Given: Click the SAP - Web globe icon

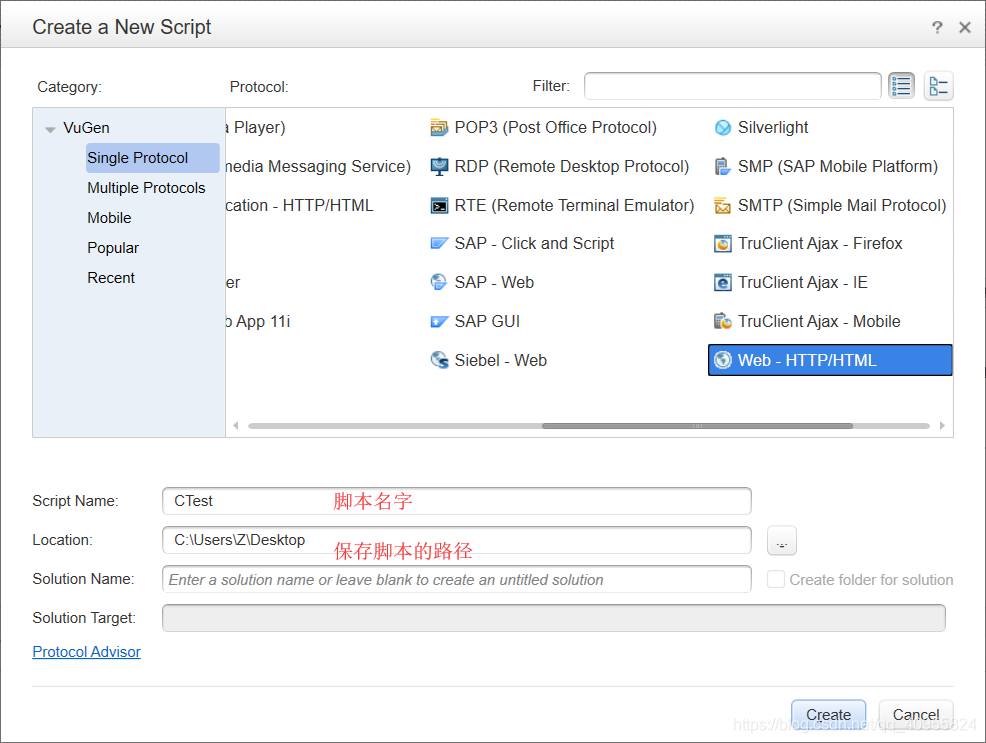Looking at the screenshot, I should click(x=439, y=282).
